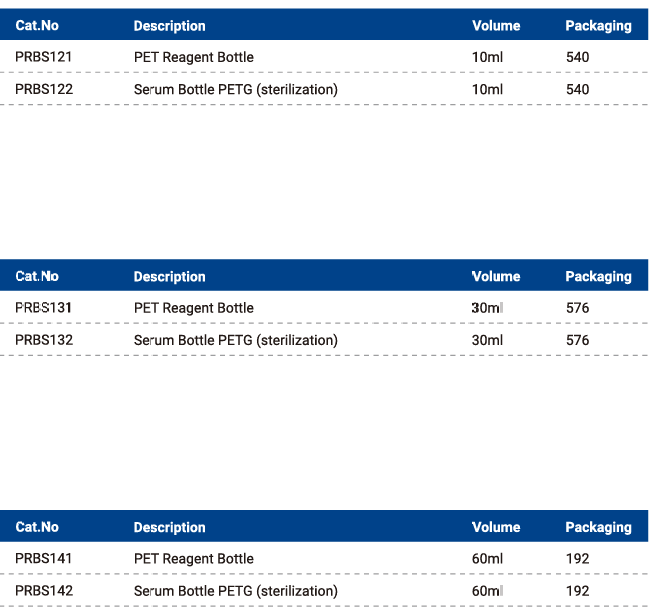The height and width of the screenshot is (609, 672).
Task: Select catalog number PRBS121
Action: tap(43, 57)
